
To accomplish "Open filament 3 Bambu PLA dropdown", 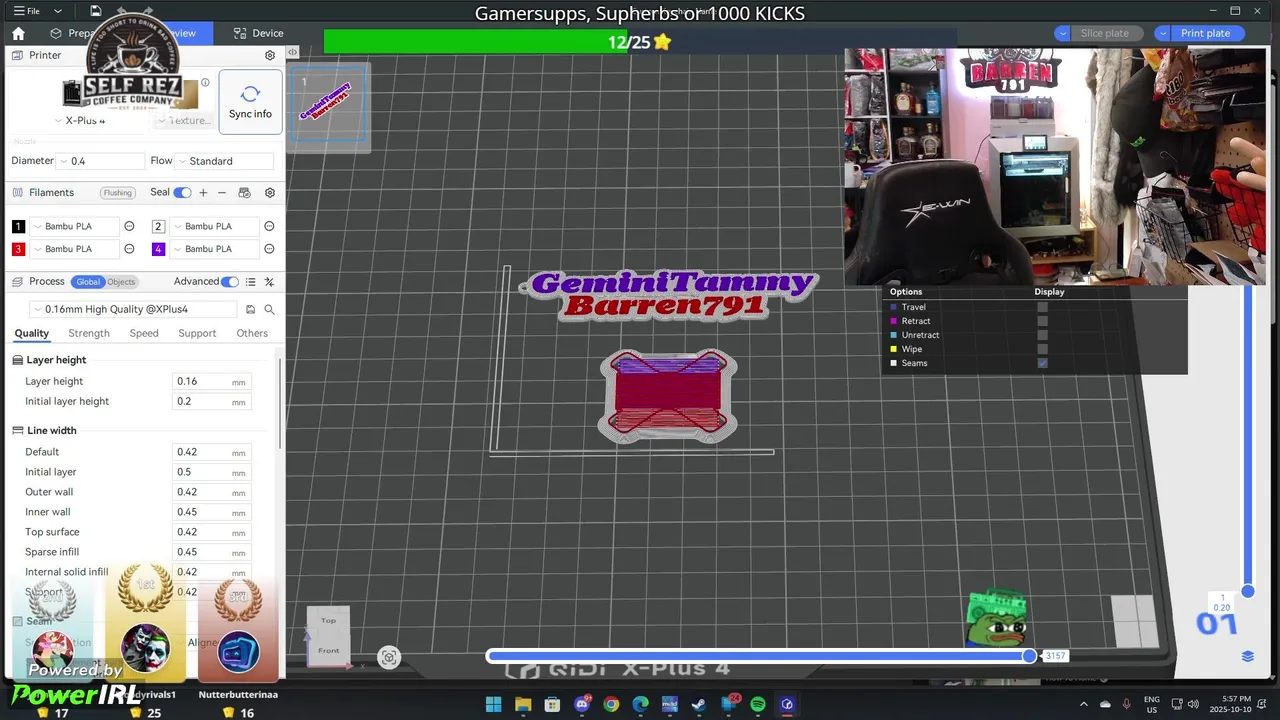I will click(75, 249).
